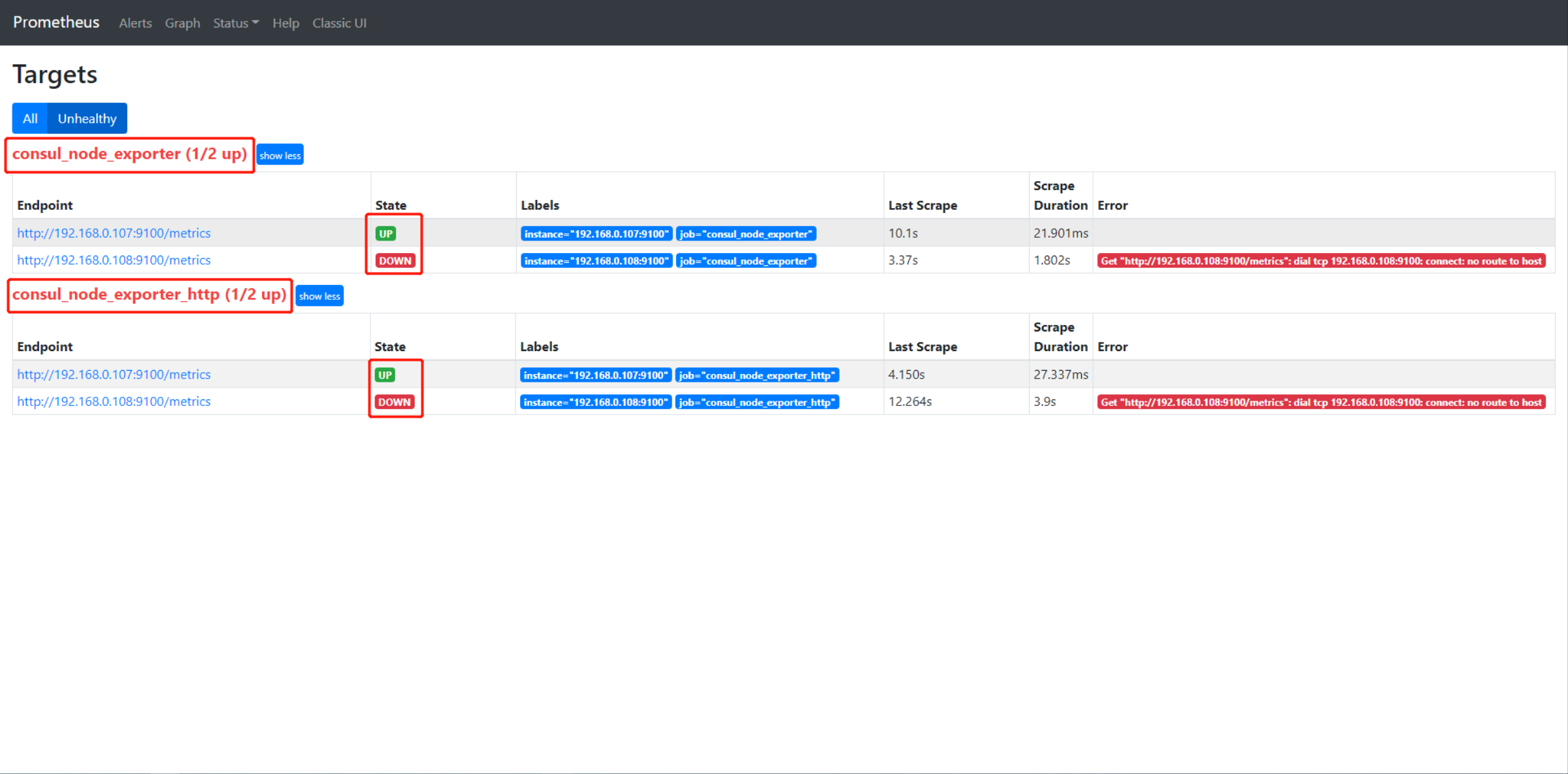Screen dimensions: 1568x774
Task: Click the 3.9s scrape duration value
Action: [x=1045, y=401]
